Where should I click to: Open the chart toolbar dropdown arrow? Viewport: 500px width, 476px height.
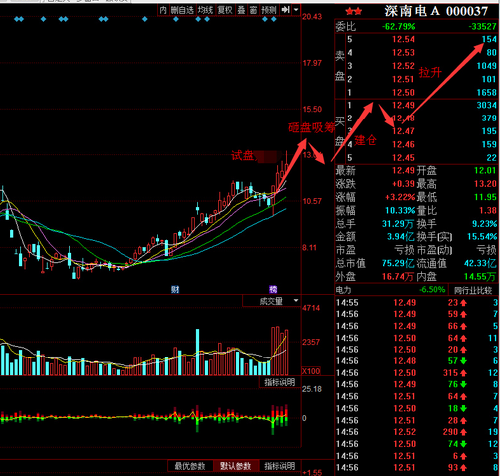pyautogui.click(x=296, y=10)
